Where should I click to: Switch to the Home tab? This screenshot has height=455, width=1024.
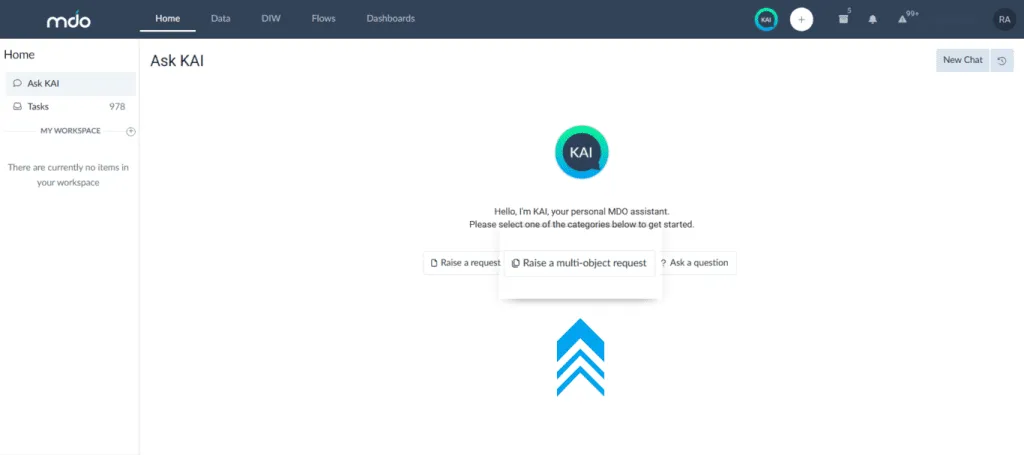tap(168, 18)
